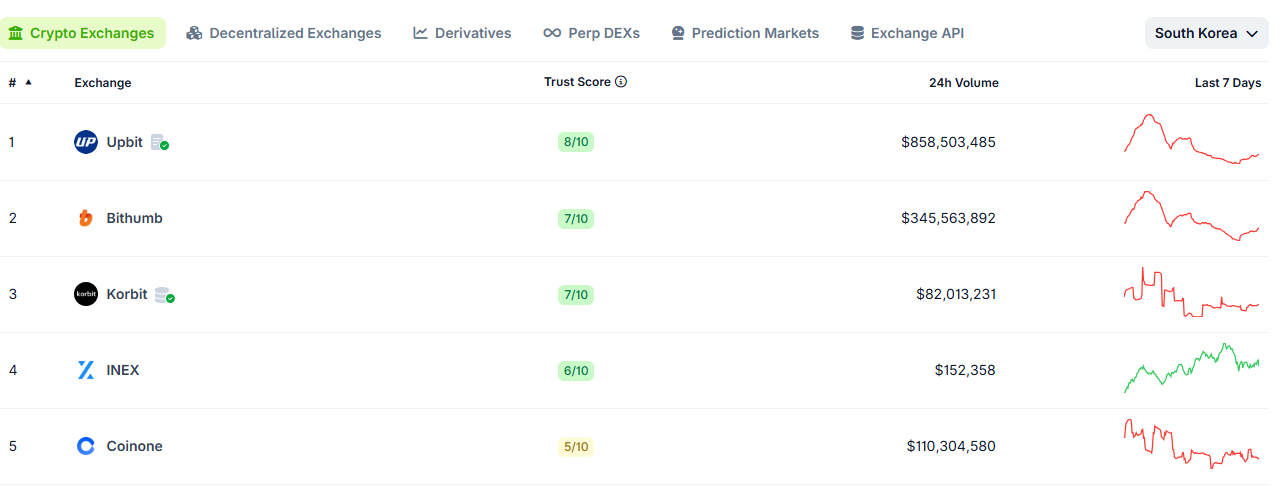Switch to Decentralized Exchanges tab
The height and width of the screenshot is (487, 1287).
[284, 33]
